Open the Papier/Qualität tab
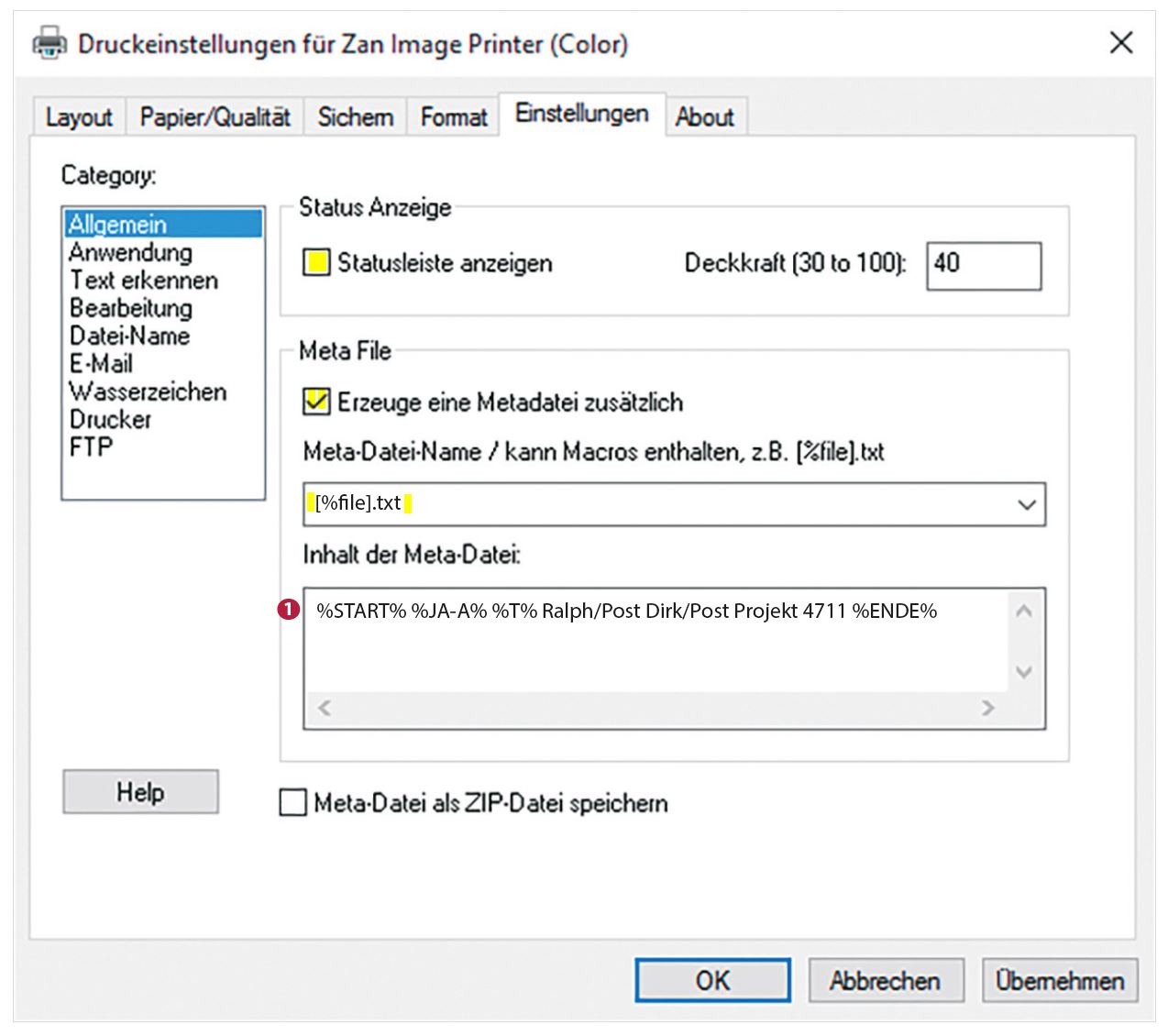This screenshot has height=1036, width=1168. 215,117
